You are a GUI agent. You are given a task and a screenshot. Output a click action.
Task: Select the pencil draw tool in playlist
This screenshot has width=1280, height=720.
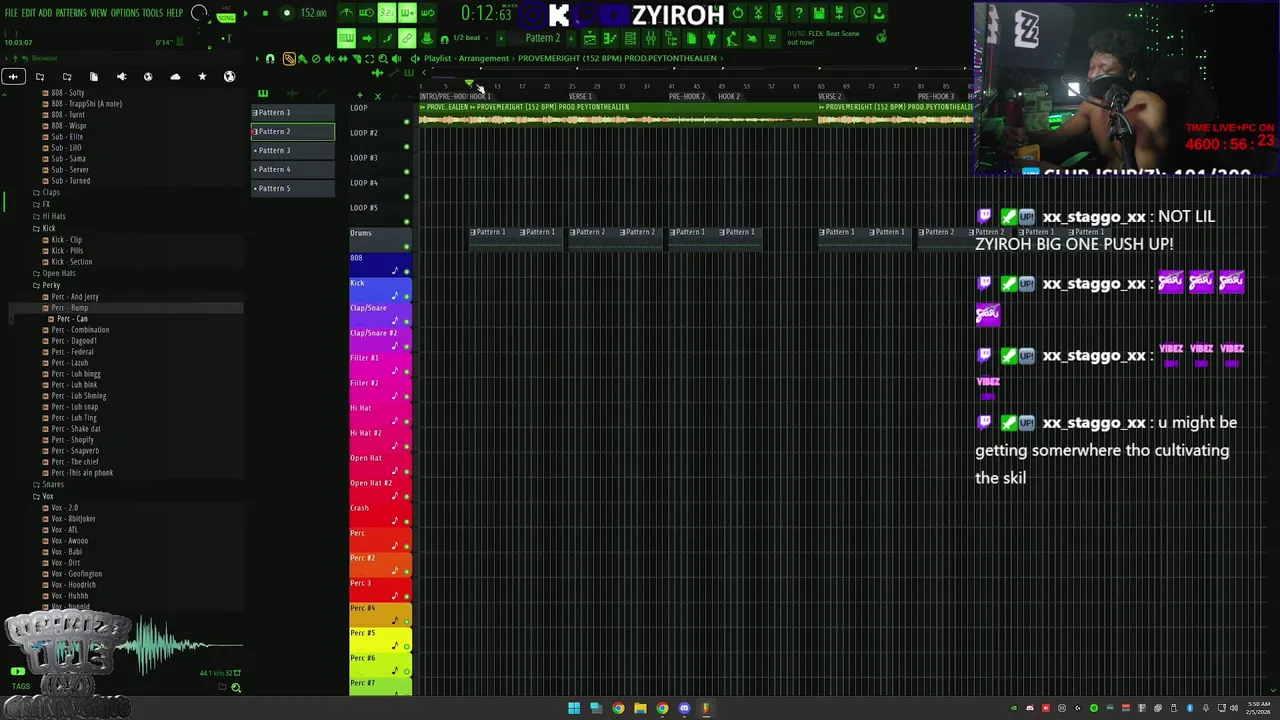point(289,58)
